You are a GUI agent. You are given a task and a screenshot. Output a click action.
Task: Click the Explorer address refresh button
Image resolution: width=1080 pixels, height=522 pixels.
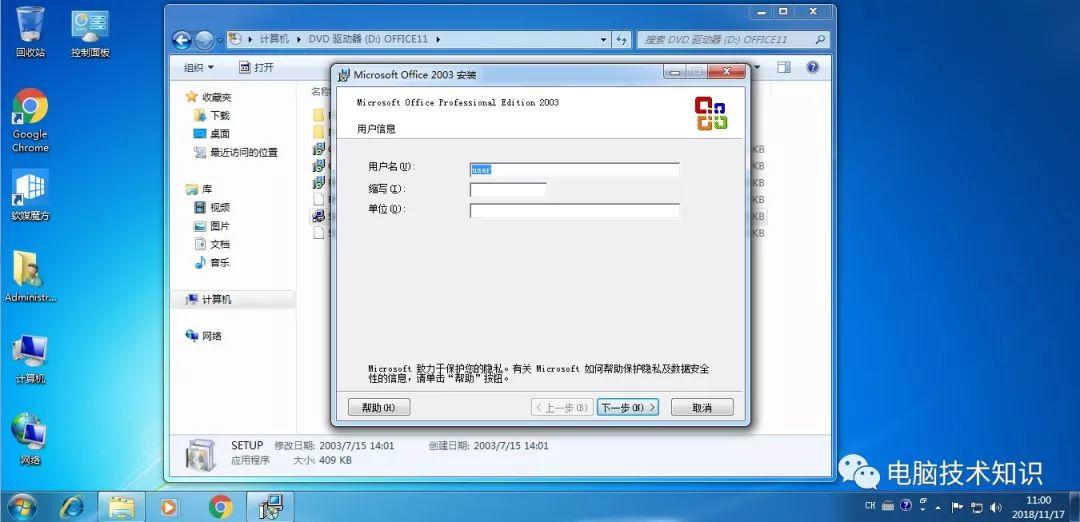[622, 39]
